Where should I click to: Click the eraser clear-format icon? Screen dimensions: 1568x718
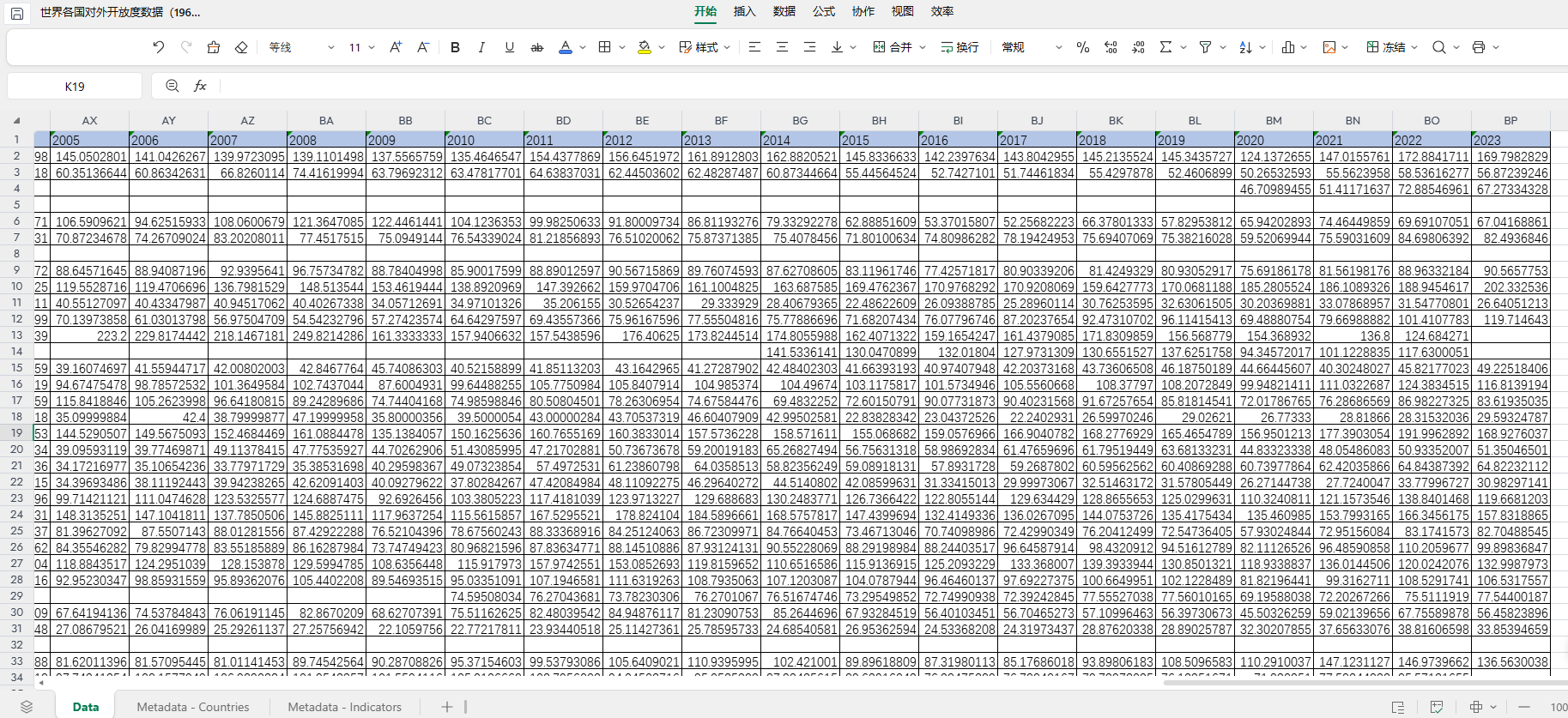(x=241, y=47)
